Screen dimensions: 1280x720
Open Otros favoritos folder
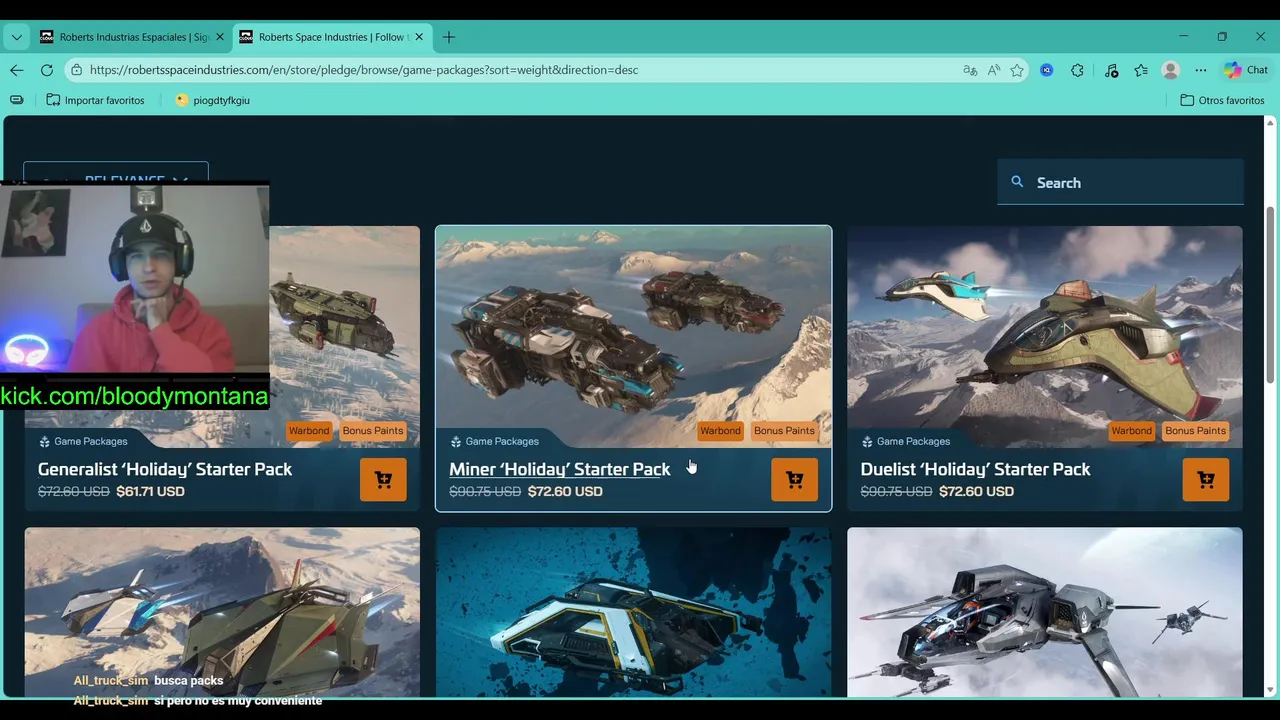click(1222, 100)
